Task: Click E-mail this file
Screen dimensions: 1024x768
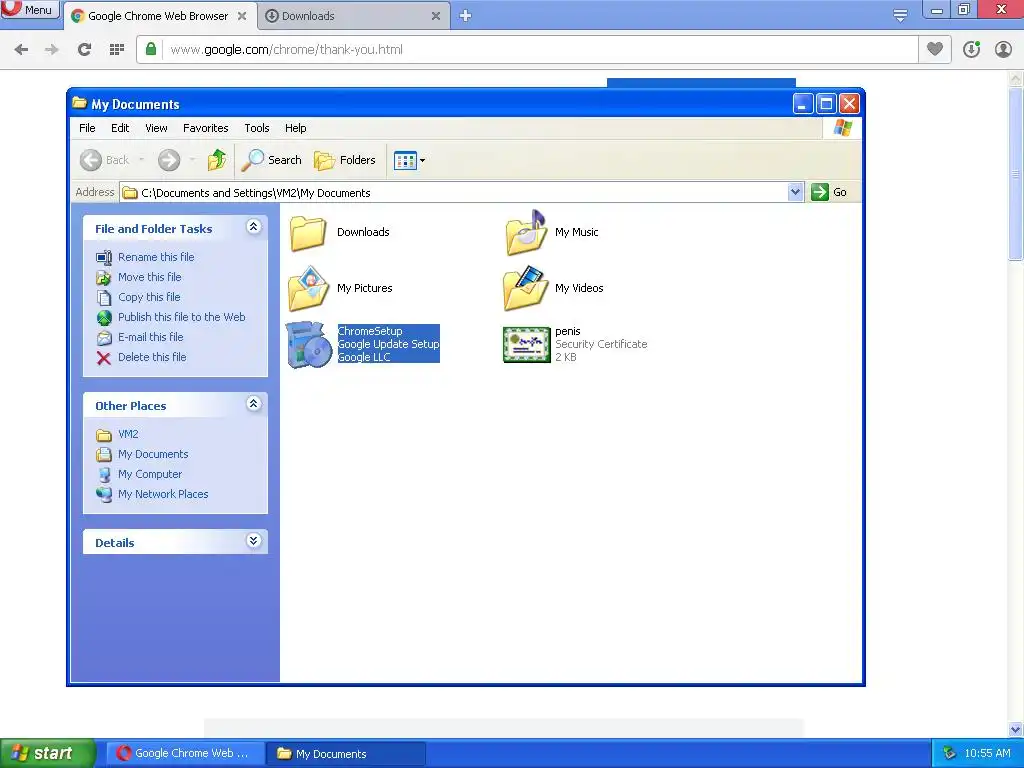Action: [x=151, y=337]
